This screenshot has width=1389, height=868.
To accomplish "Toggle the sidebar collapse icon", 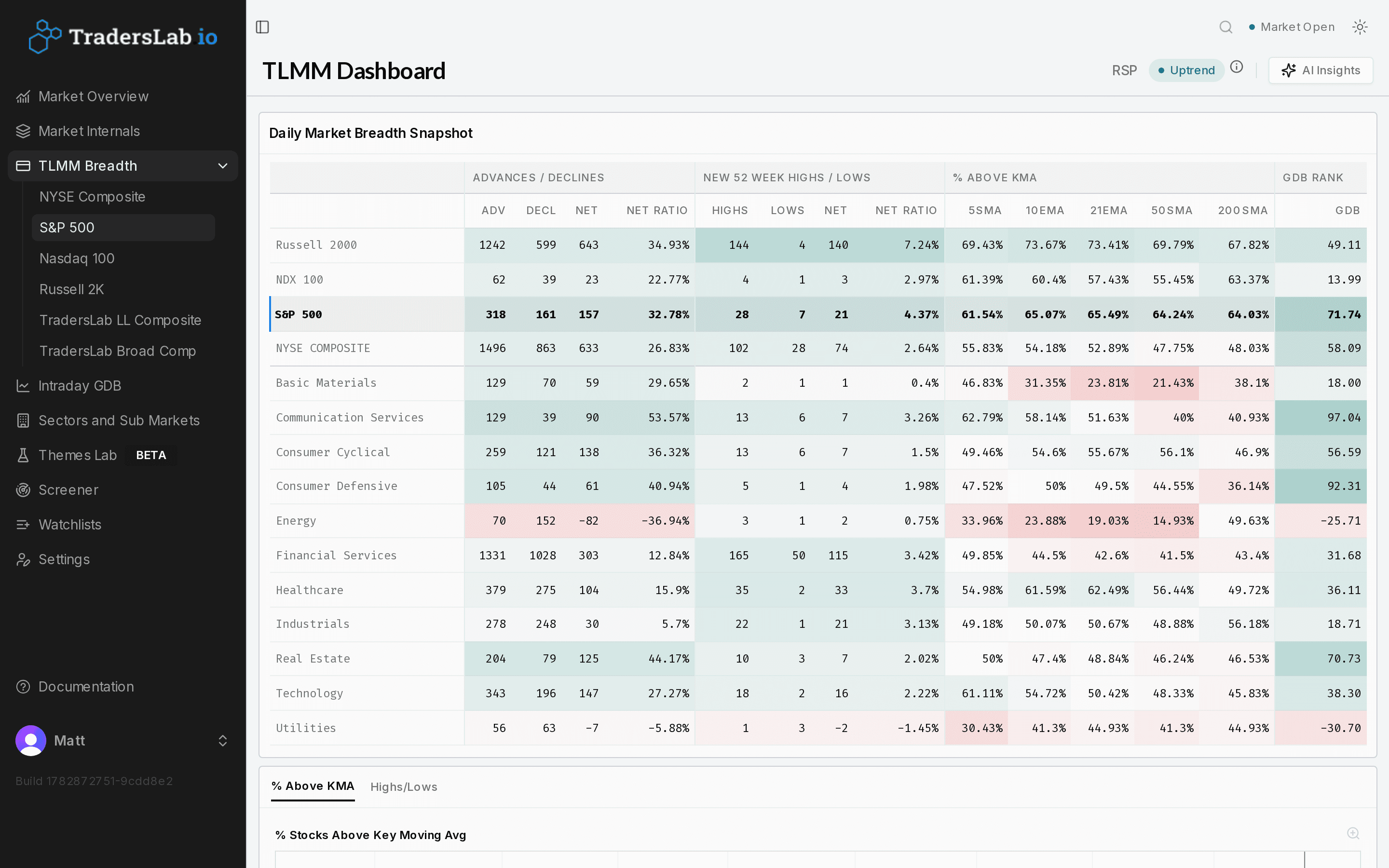I will click(x=262, y=27).
